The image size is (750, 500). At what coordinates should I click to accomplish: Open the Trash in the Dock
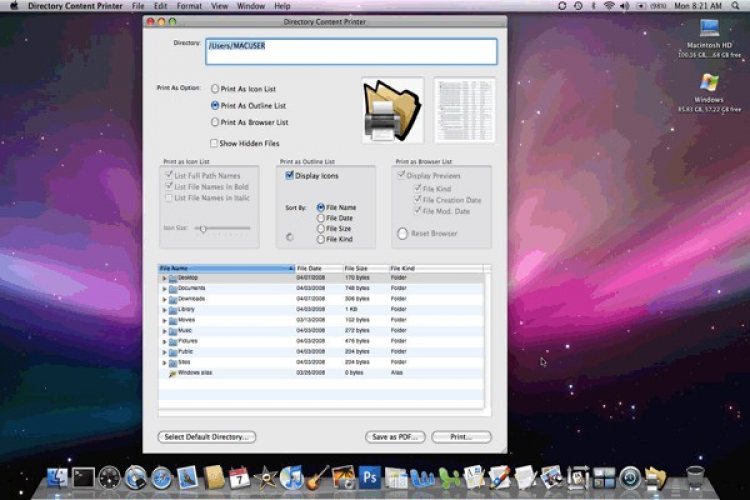click(696, 478)
